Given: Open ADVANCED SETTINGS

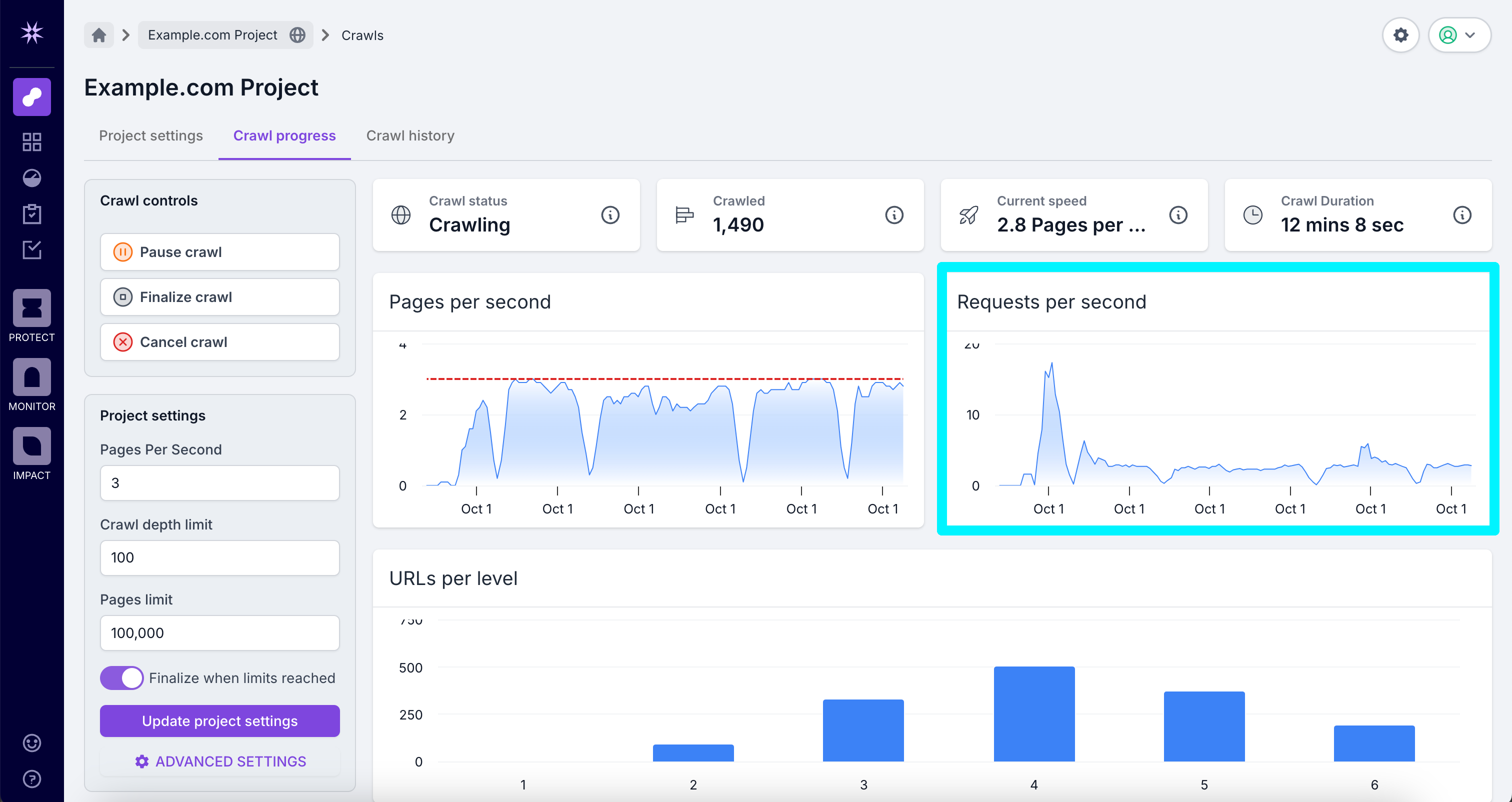Looking at the screenshot, I should click(219, 761).
